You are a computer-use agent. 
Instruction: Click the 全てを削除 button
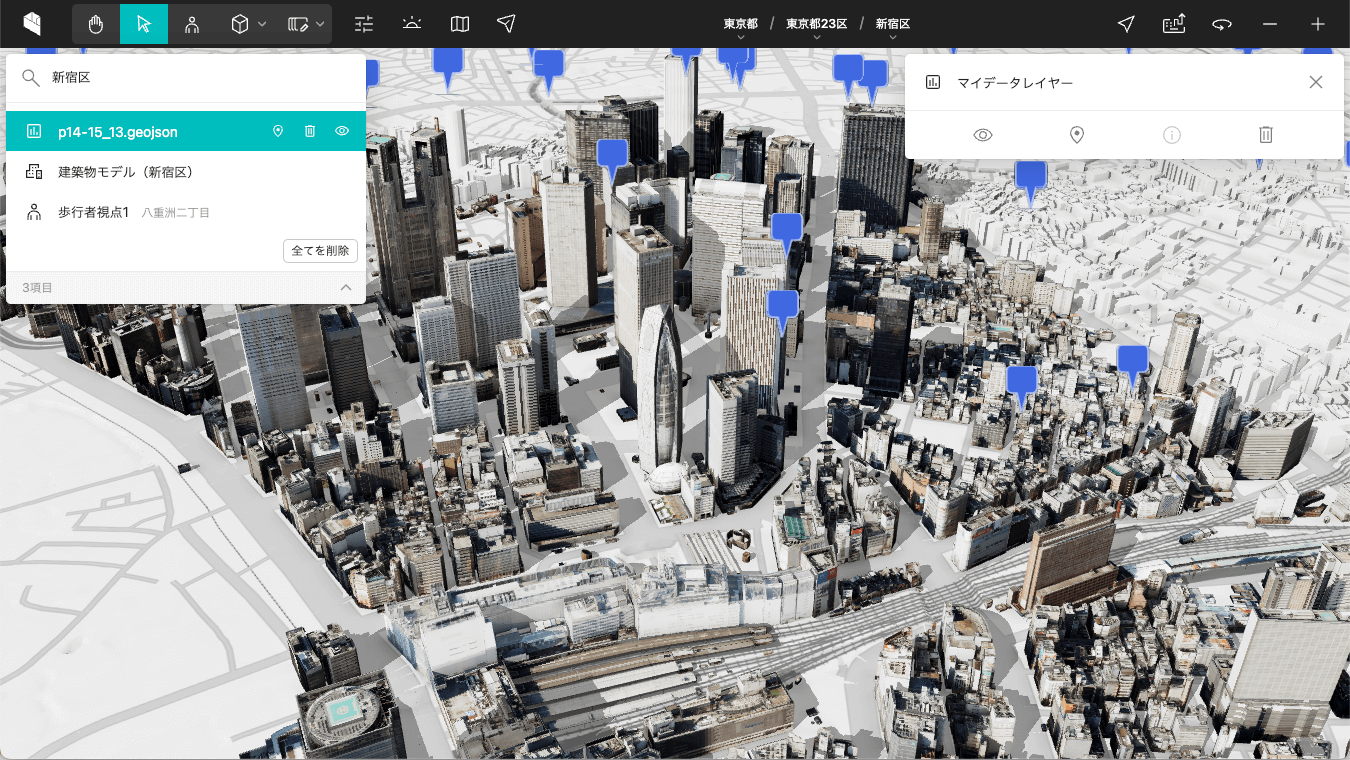coord(320,251)
